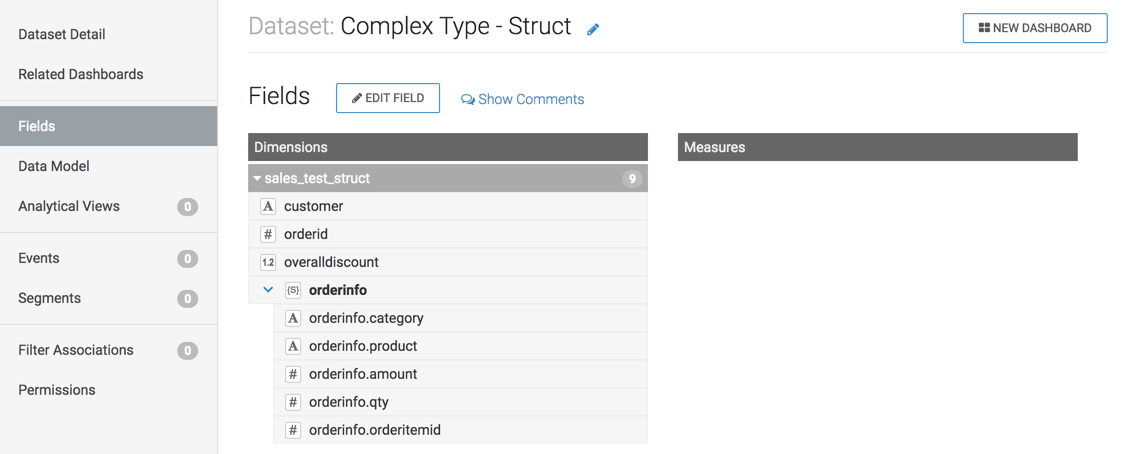Click the integer type icon for orderid

pos(268,234)
